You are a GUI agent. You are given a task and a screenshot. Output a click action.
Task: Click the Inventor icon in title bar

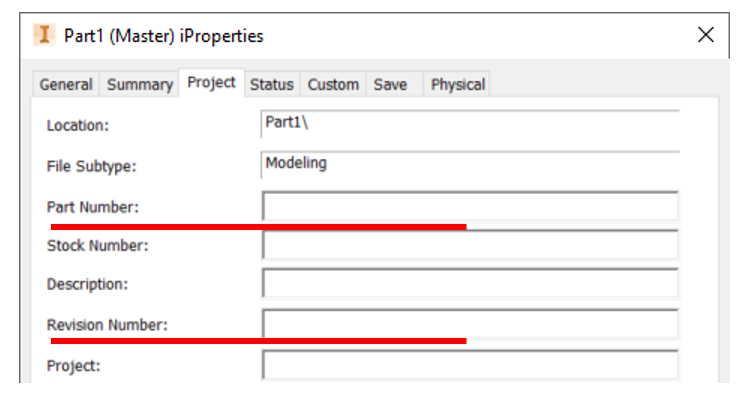tap(44, 35)
